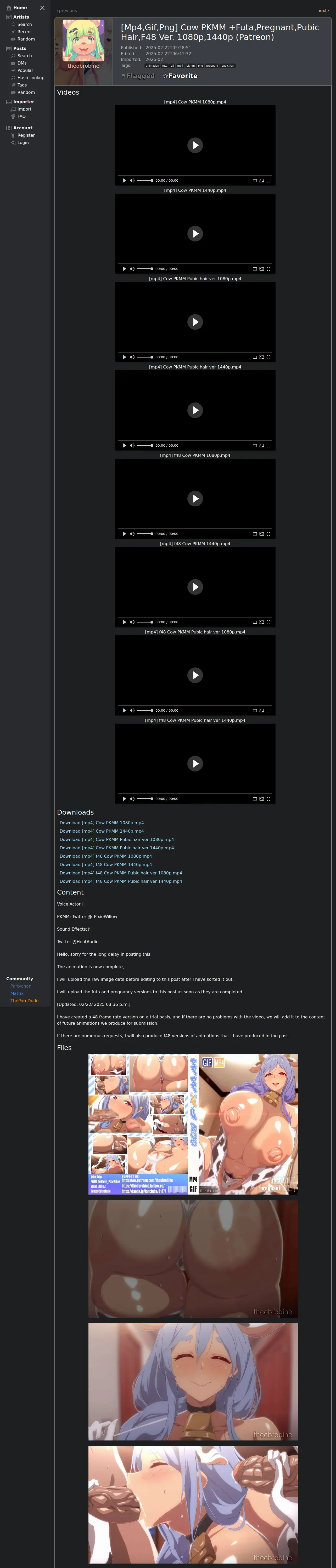Click the published date 2025-02-22T05:28:51

tap(168, 48)
